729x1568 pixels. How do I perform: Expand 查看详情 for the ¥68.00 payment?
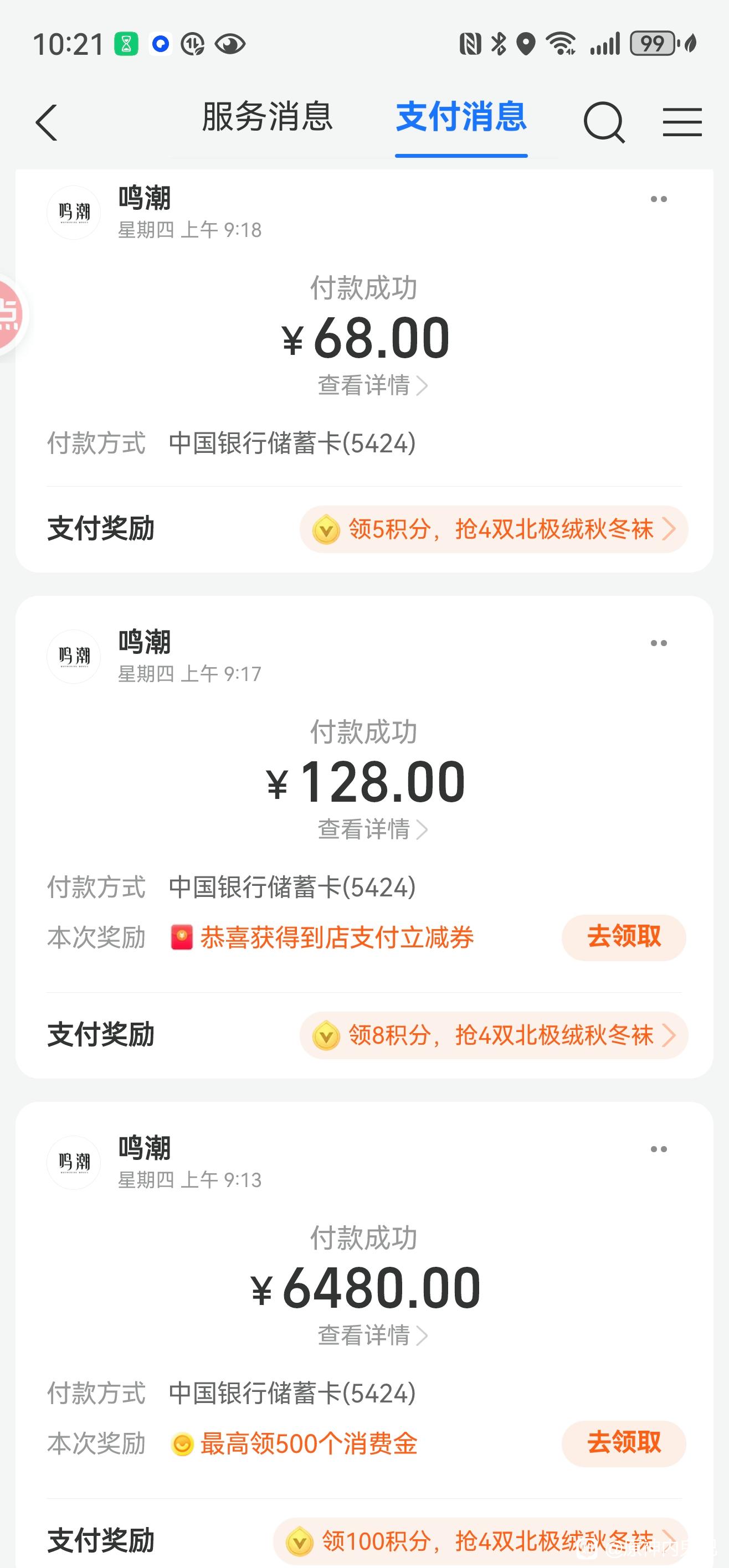pyautogui.click(x=372, y=385)
